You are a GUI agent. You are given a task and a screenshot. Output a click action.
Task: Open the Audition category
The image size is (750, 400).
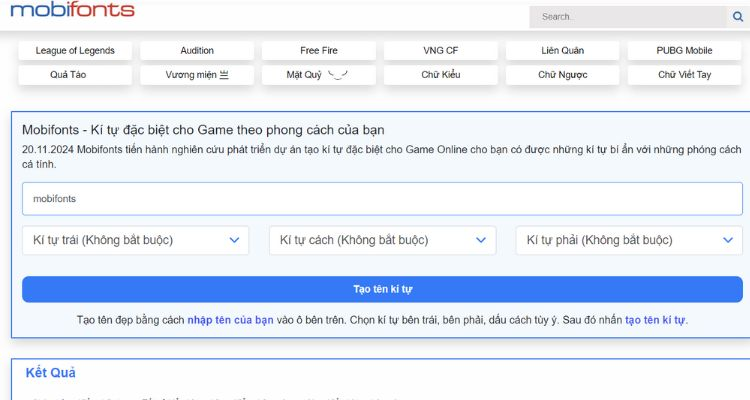(197, 51)
